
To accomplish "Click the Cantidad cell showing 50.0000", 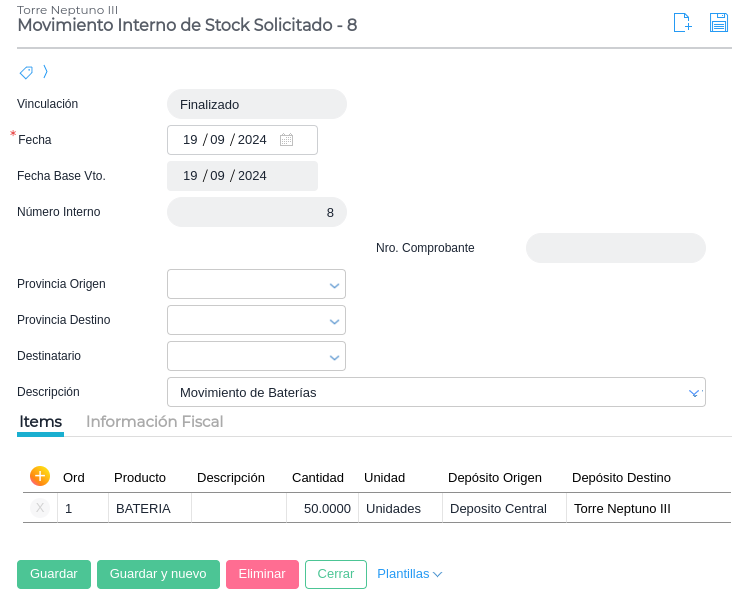I will [x=323, y=508].
